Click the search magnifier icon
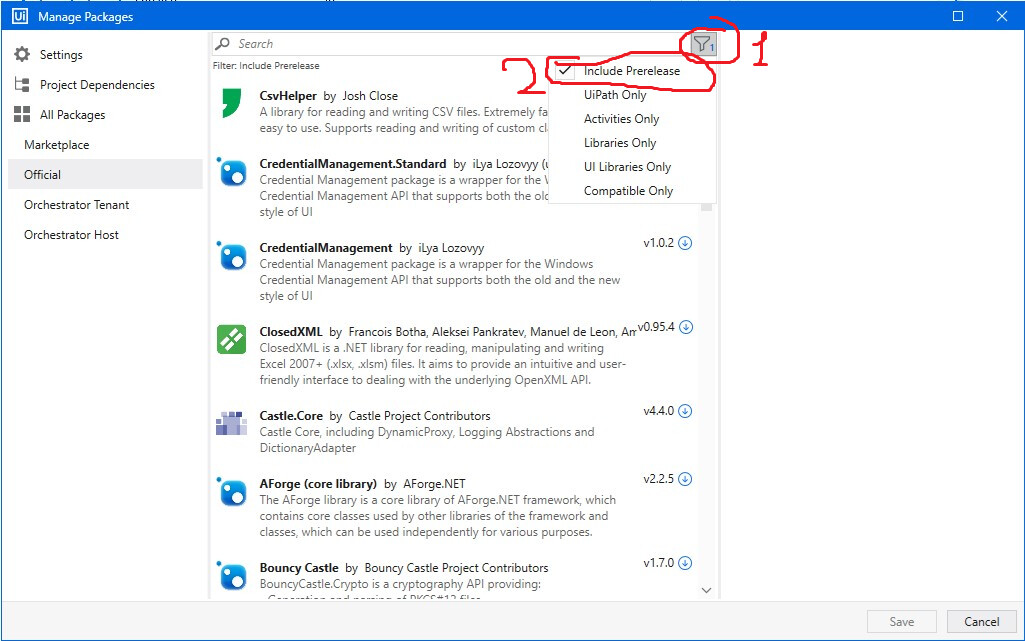1025x641 pixels. pyautogui.click(x=223, y=44)
